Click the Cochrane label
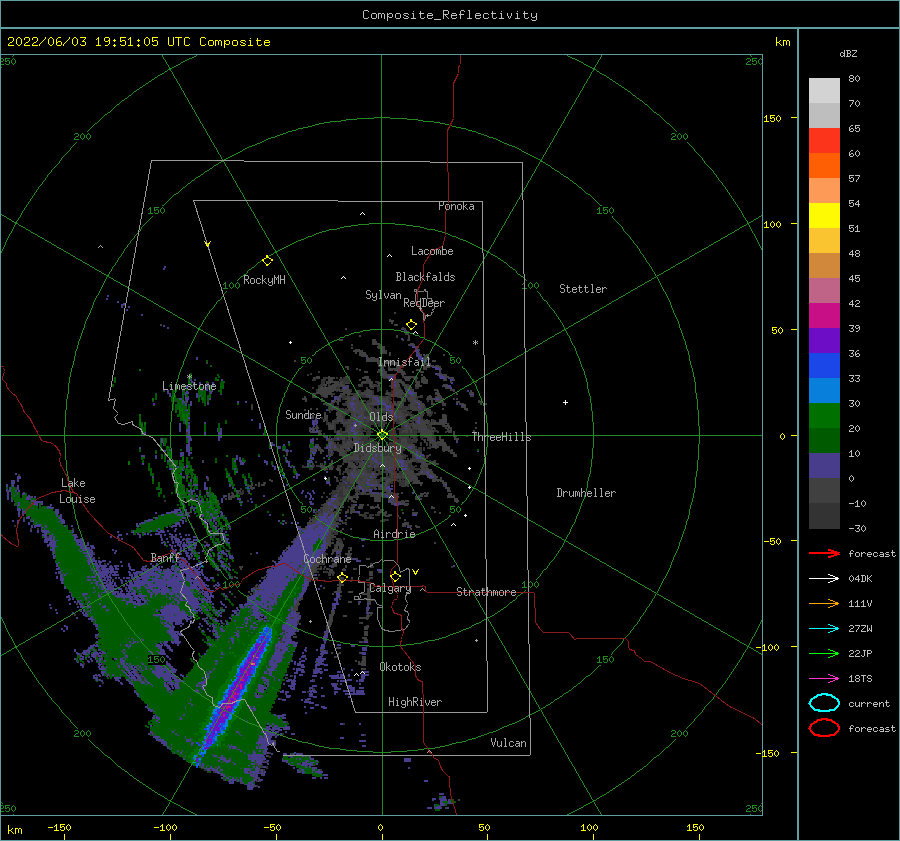The height and width of the screenshot is (841, 900). pos(327,559)
